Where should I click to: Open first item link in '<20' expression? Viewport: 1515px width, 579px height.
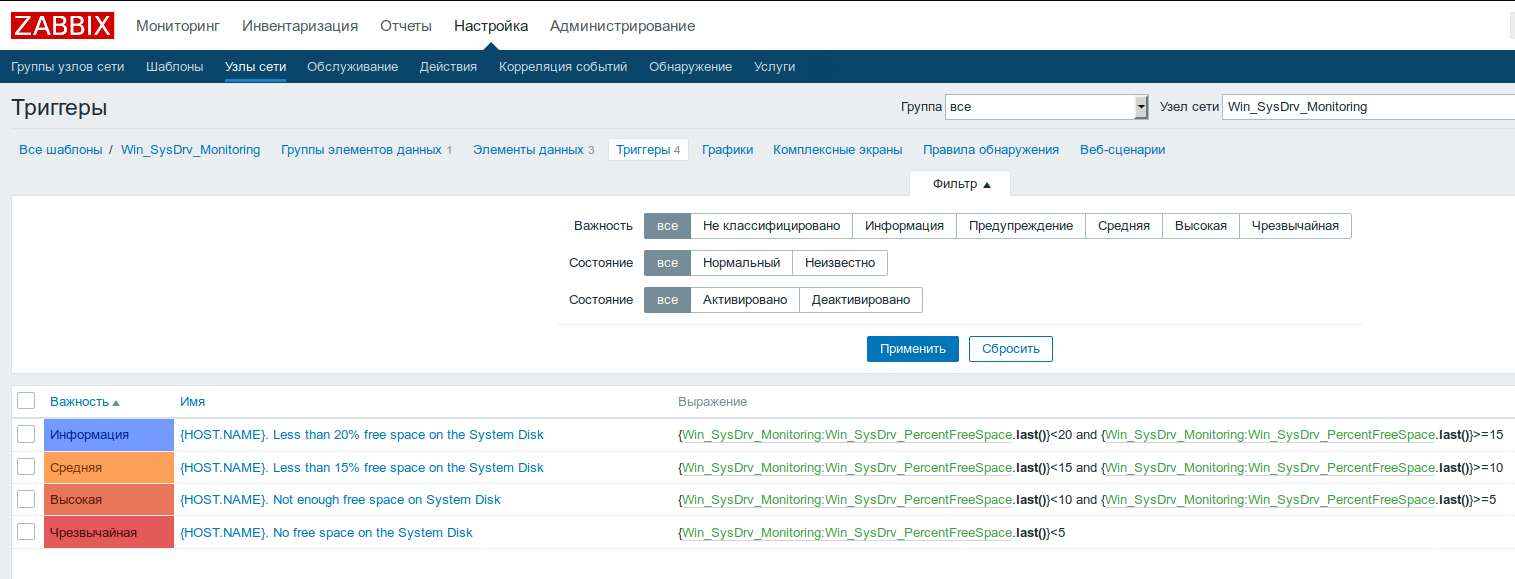pos(847,435)
